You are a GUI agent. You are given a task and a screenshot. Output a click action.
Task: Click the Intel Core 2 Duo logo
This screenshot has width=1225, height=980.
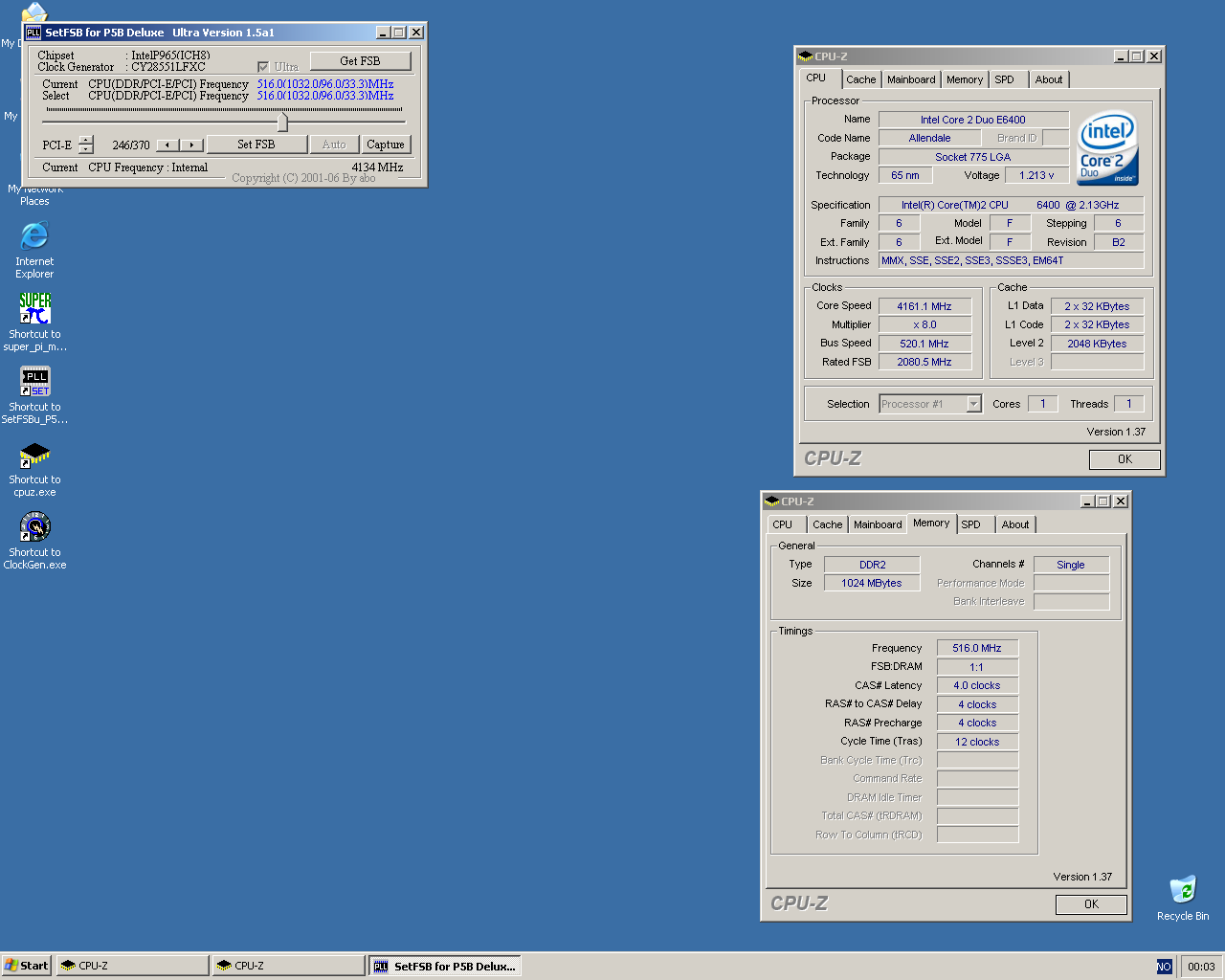[x=1107, y=148]
